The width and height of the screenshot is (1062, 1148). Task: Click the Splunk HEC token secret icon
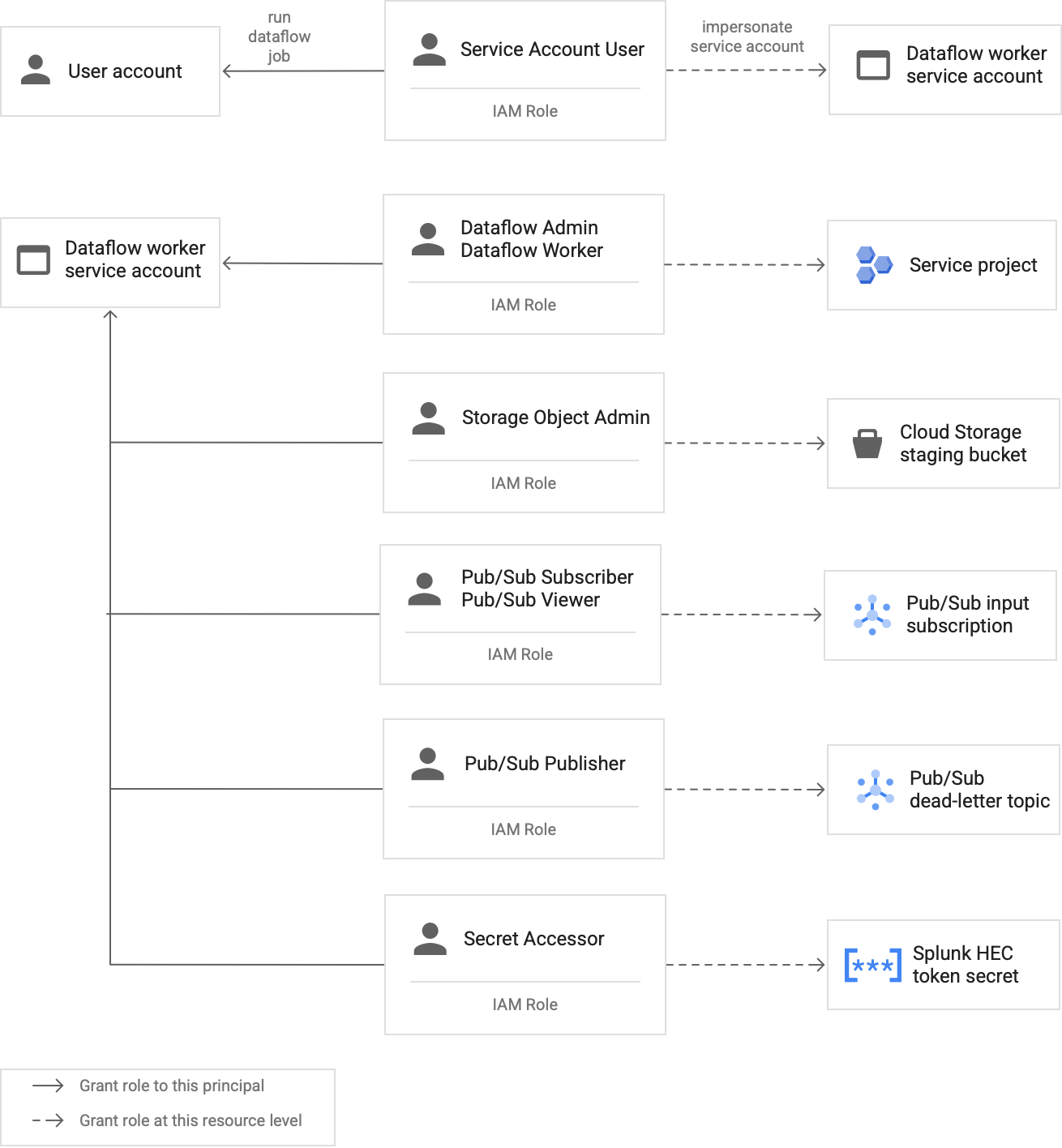click(x=872, y=965)
